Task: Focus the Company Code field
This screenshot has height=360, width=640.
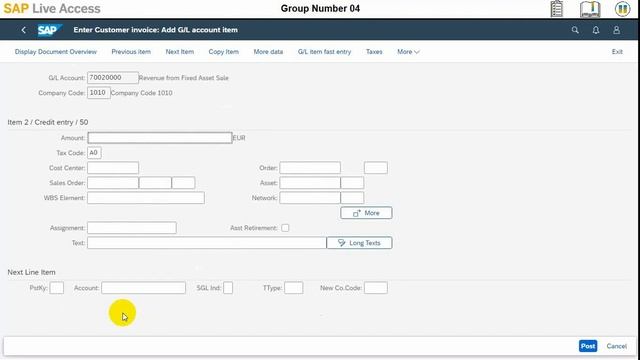Action: (x=99, y=93)
